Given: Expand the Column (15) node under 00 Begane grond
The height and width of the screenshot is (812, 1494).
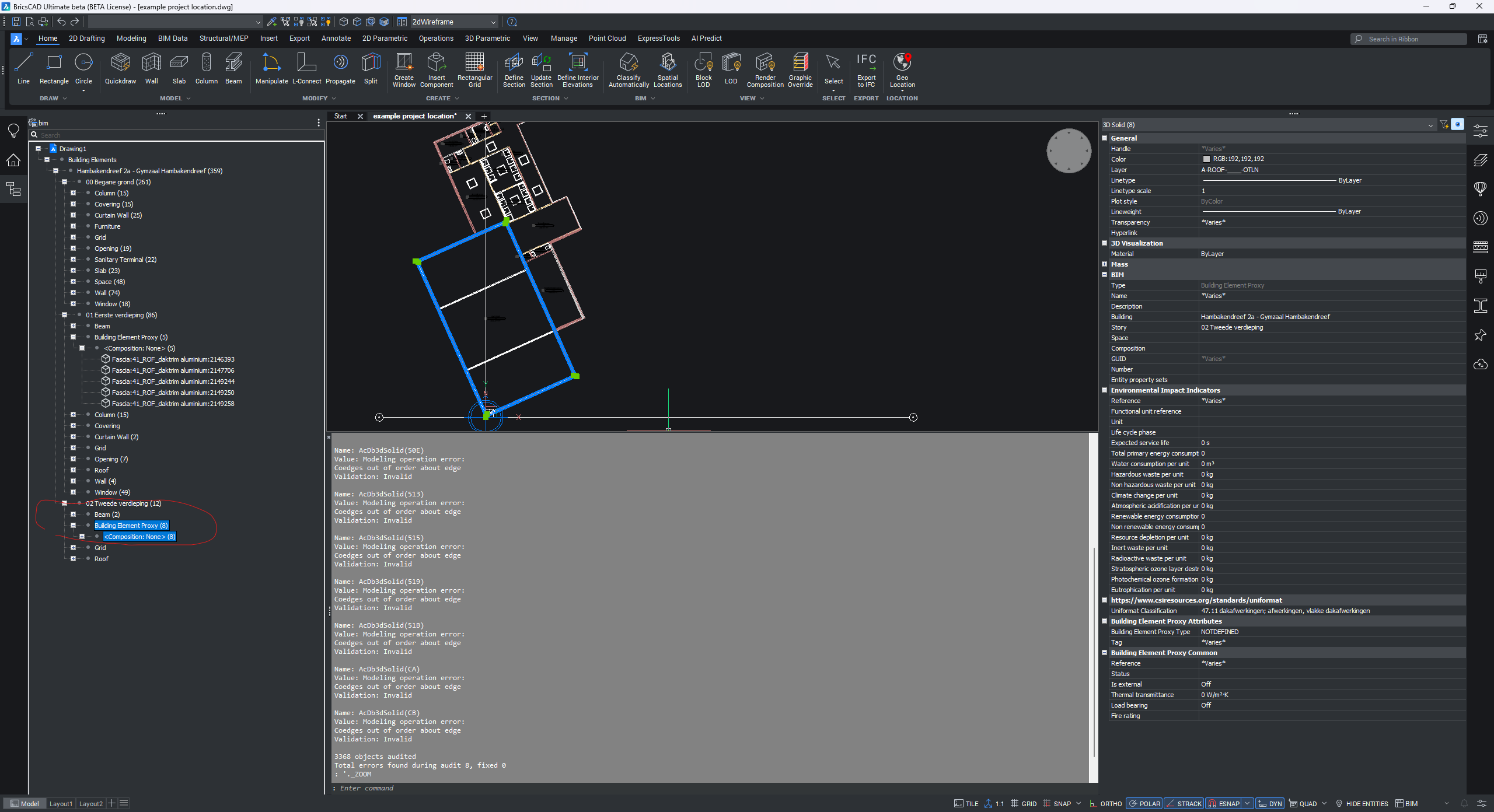Looking at the screenshot, I should click(73, 193).
